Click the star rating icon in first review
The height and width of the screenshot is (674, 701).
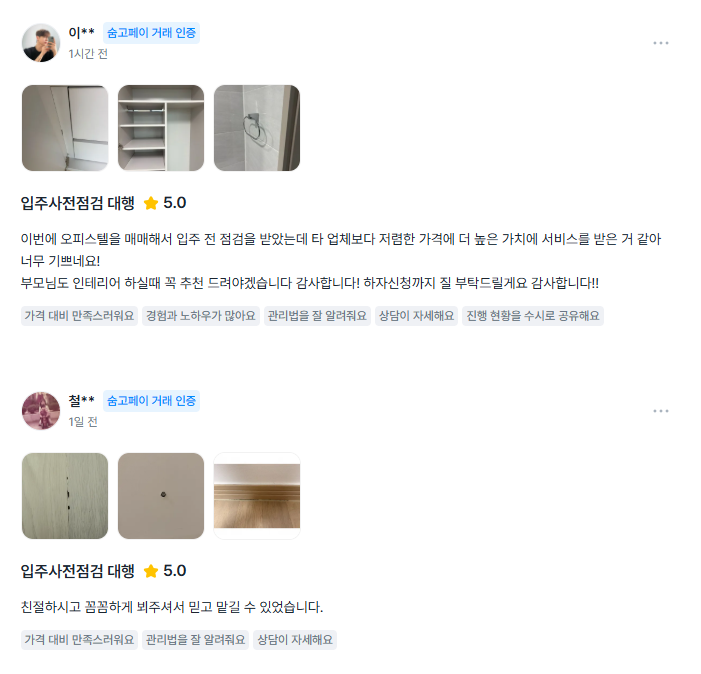(151, 203)
